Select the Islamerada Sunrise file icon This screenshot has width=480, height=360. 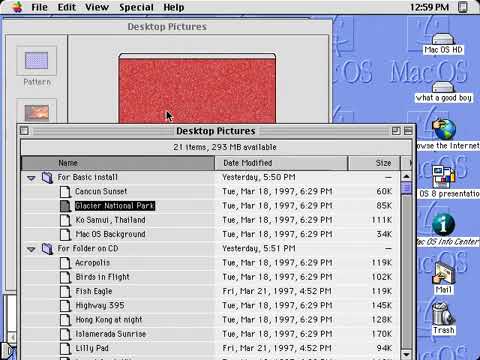[x=65, y=334]
